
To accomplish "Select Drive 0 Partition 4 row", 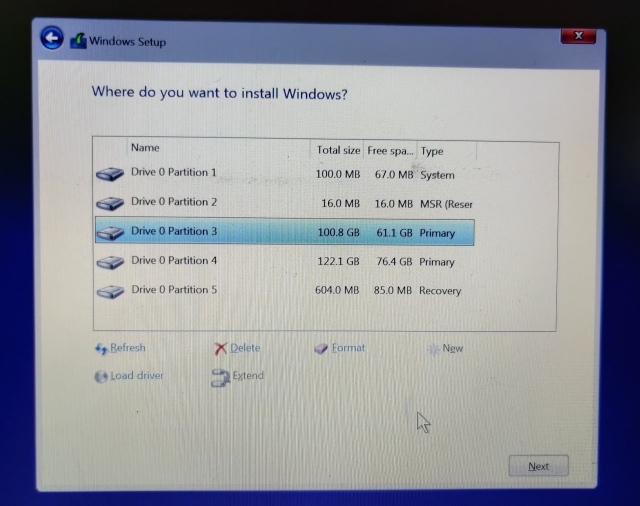I will click(x=284, y=262).
